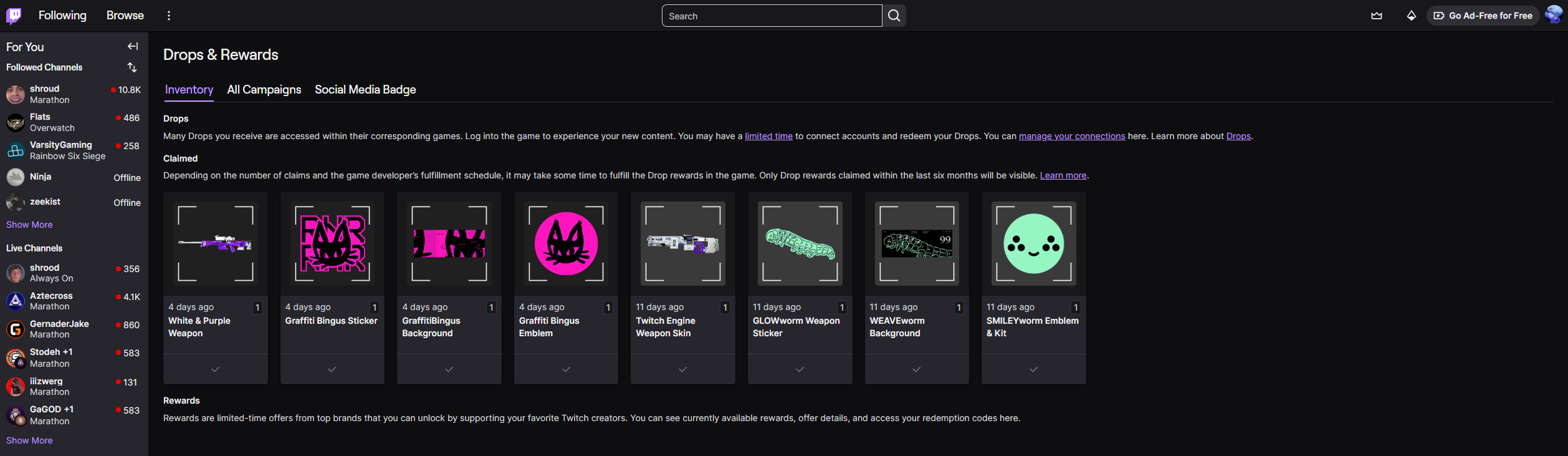Click checkmark under White & Purple Weapon
The width and height of the screenshot is (1568, 456).
tap(215, 369)
